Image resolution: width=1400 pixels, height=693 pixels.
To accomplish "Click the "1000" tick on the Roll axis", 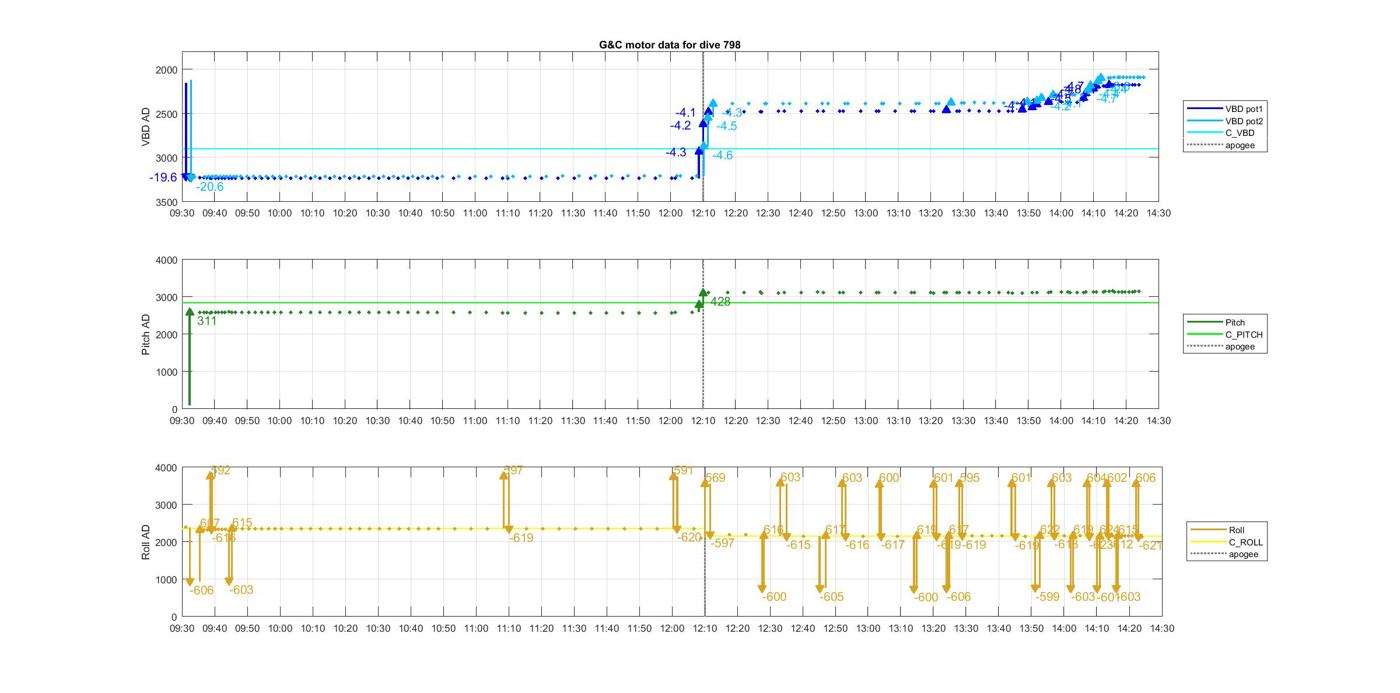I will click(x=166, y=580).
